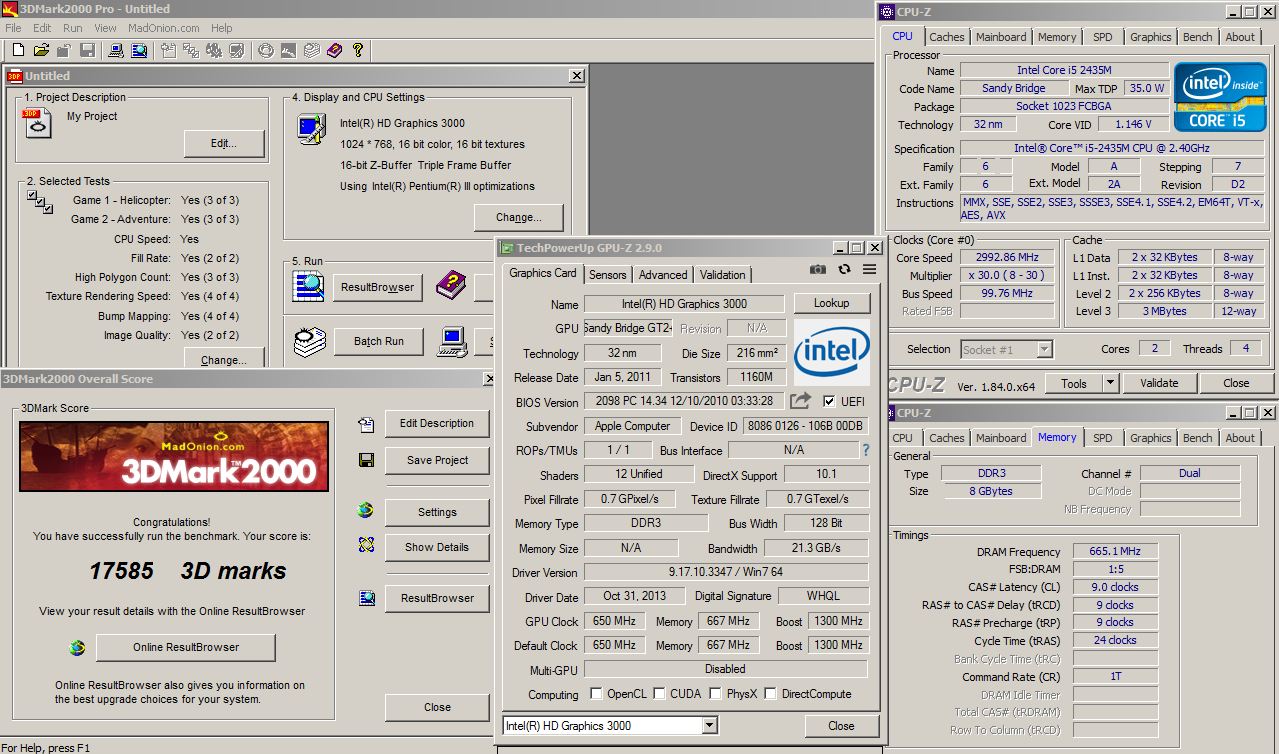This screenshot has width=1279, height=754.
Task: Click the GPU-Z Name field showing HD Graphics 3000
Action: click(x=684, y=304)
